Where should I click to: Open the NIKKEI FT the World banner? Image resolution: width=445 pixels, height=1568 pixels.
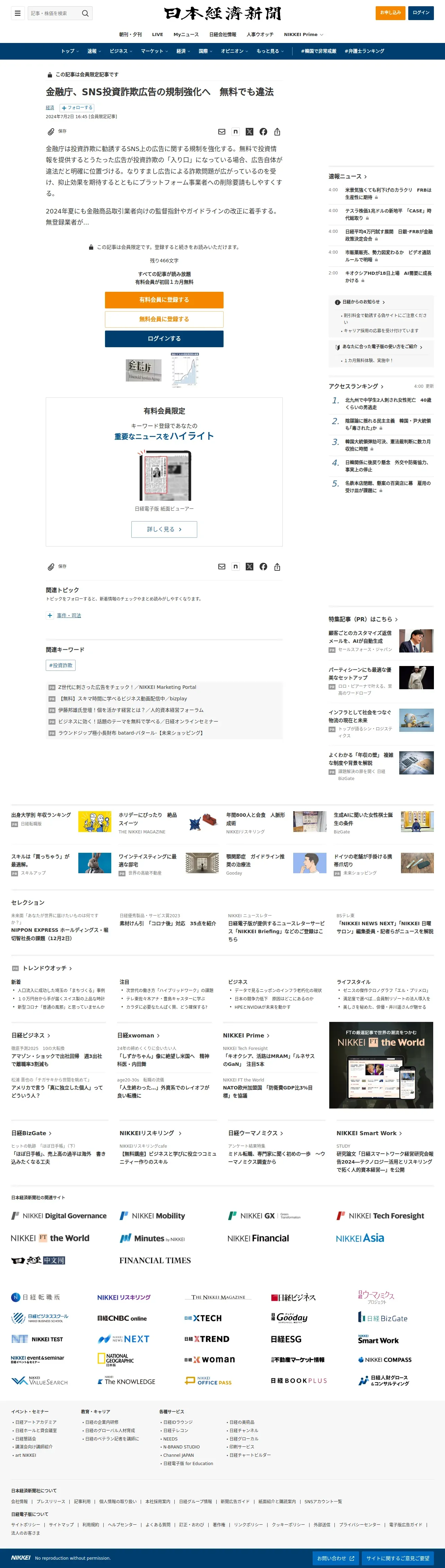point(381,1065)
